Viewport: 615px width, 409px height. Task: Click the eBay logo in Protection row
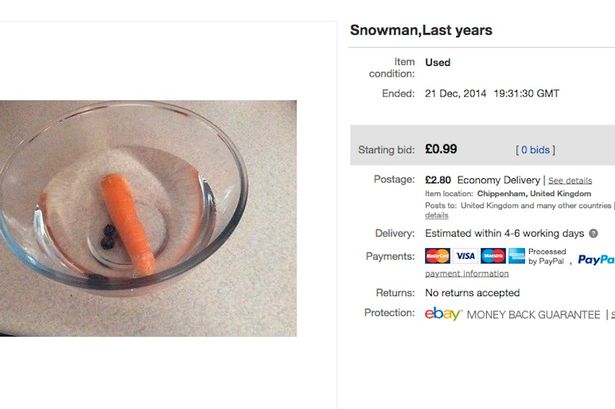pyautogui.click(x=443, y=314)
